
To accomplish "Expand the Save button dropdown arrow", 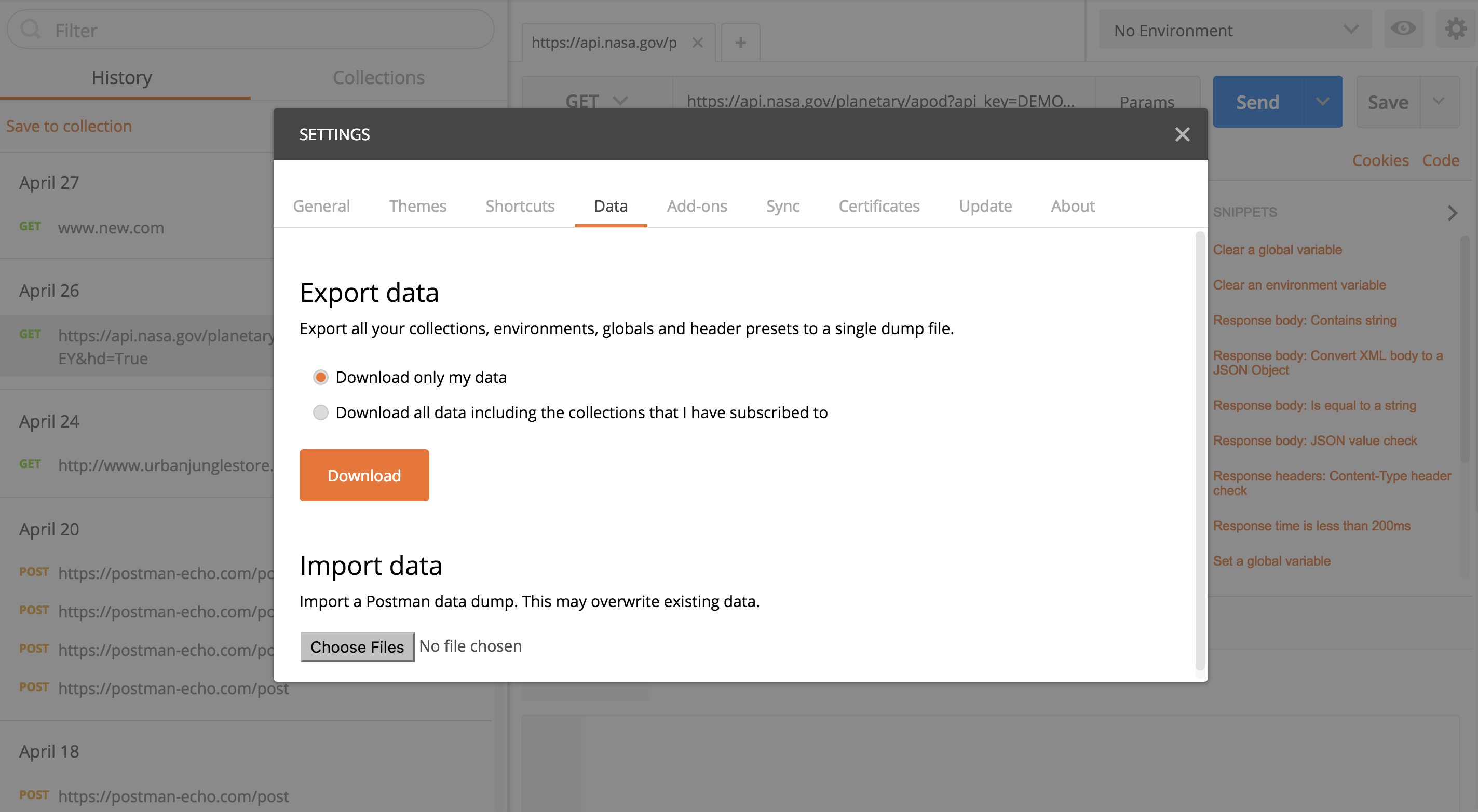I will tap(1439, 102).
